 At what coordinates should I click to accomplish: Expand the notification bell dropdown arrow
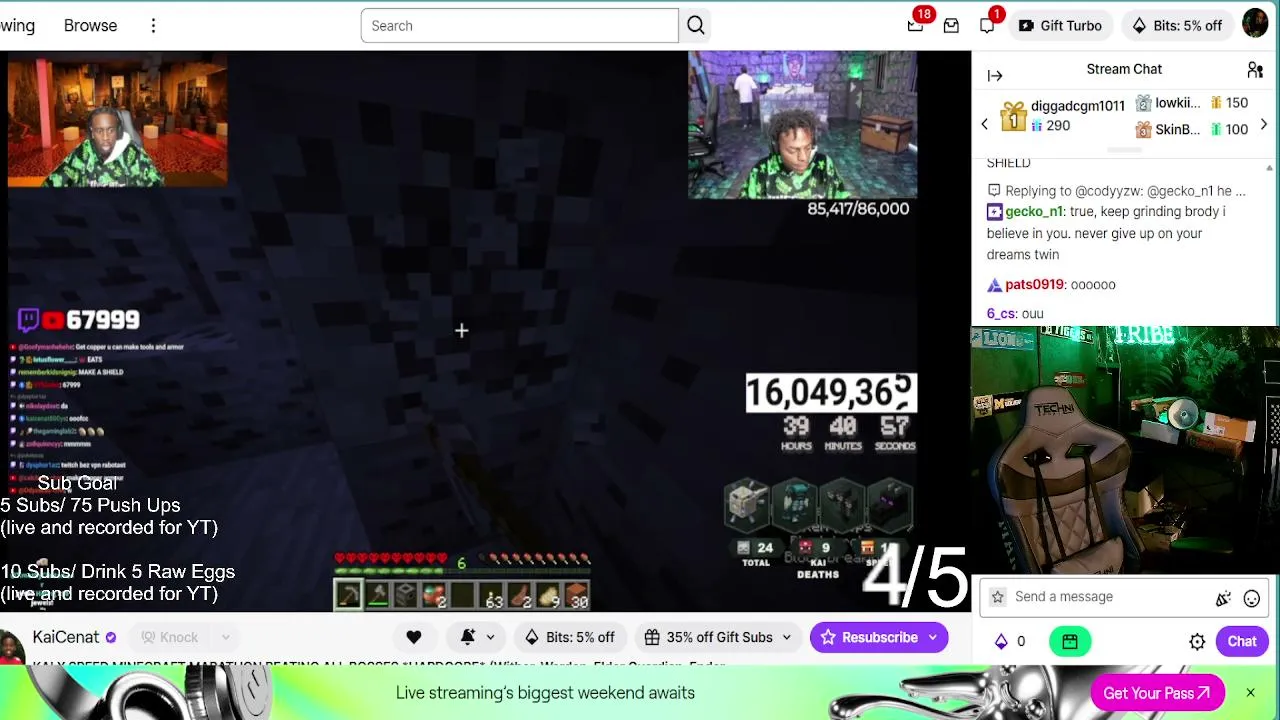pos(490,637)
